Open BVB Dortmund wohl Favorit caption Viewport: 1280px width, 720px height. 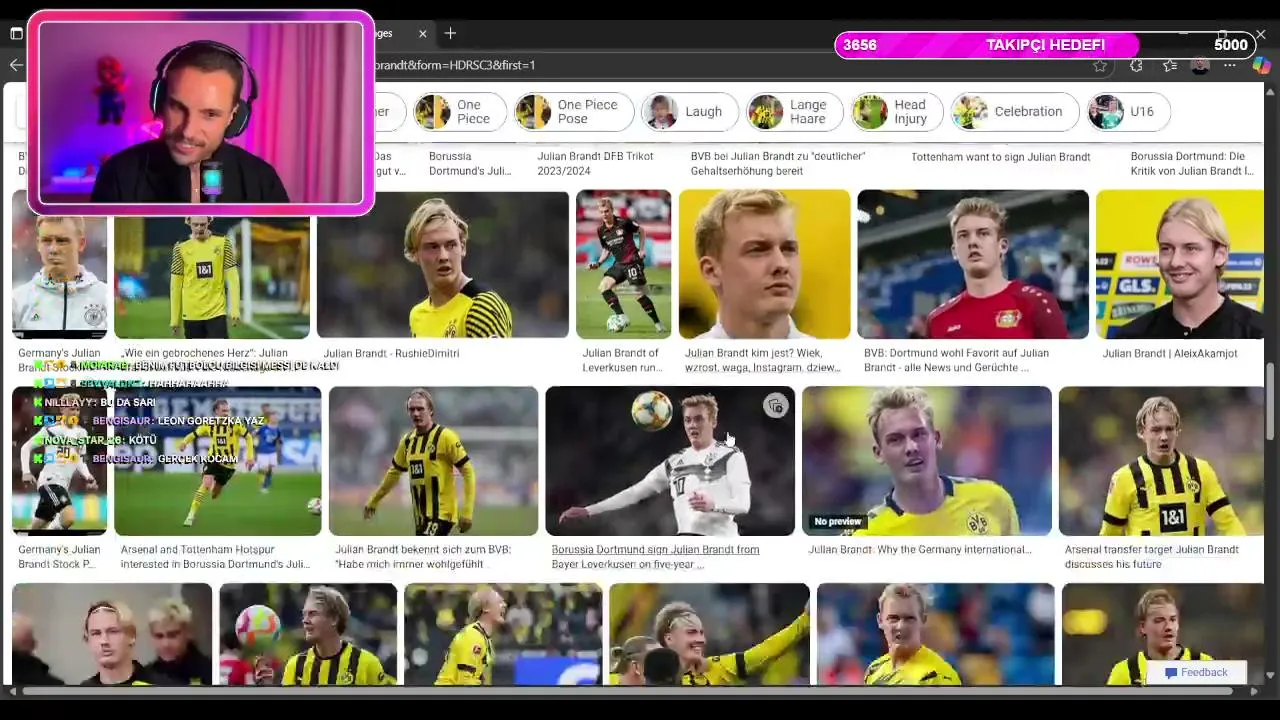pyautogui.click(x=956, y=360)
